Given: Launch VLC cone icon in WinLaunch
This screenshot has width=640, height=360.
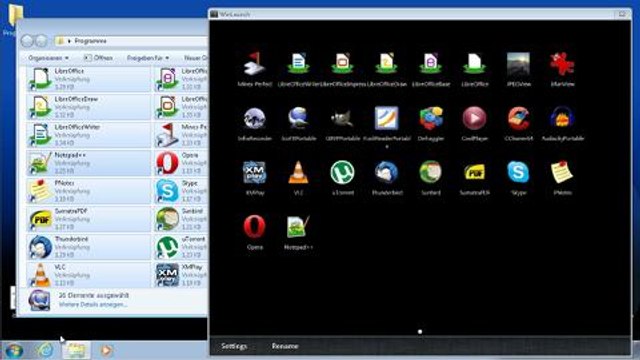Looking at the screenshot, I should coord(298,172).
